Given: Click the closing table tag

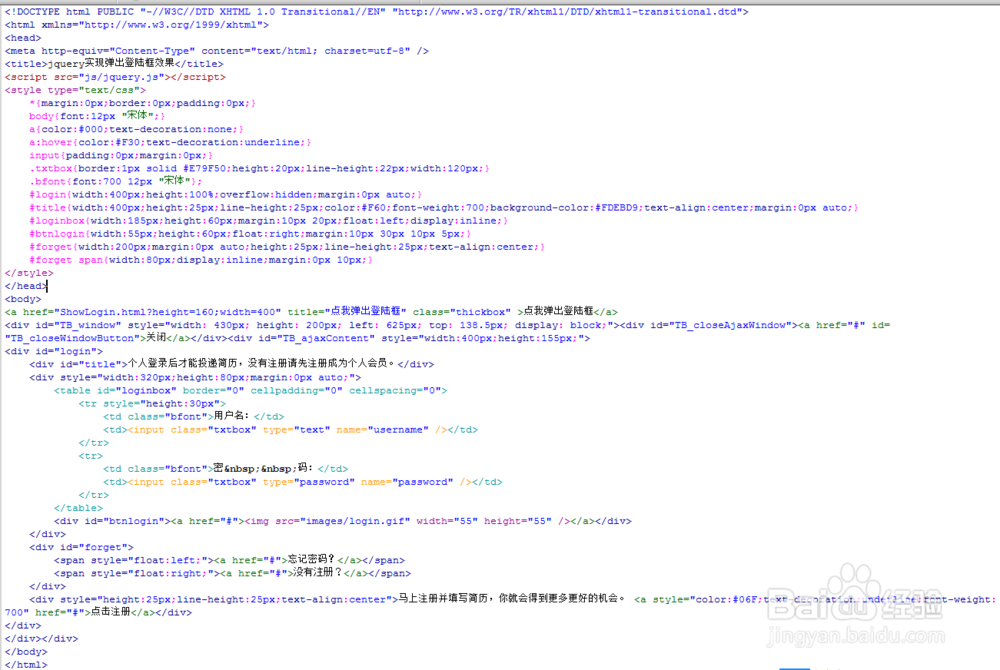Looking at the screenshot, I should pos(78,508).
